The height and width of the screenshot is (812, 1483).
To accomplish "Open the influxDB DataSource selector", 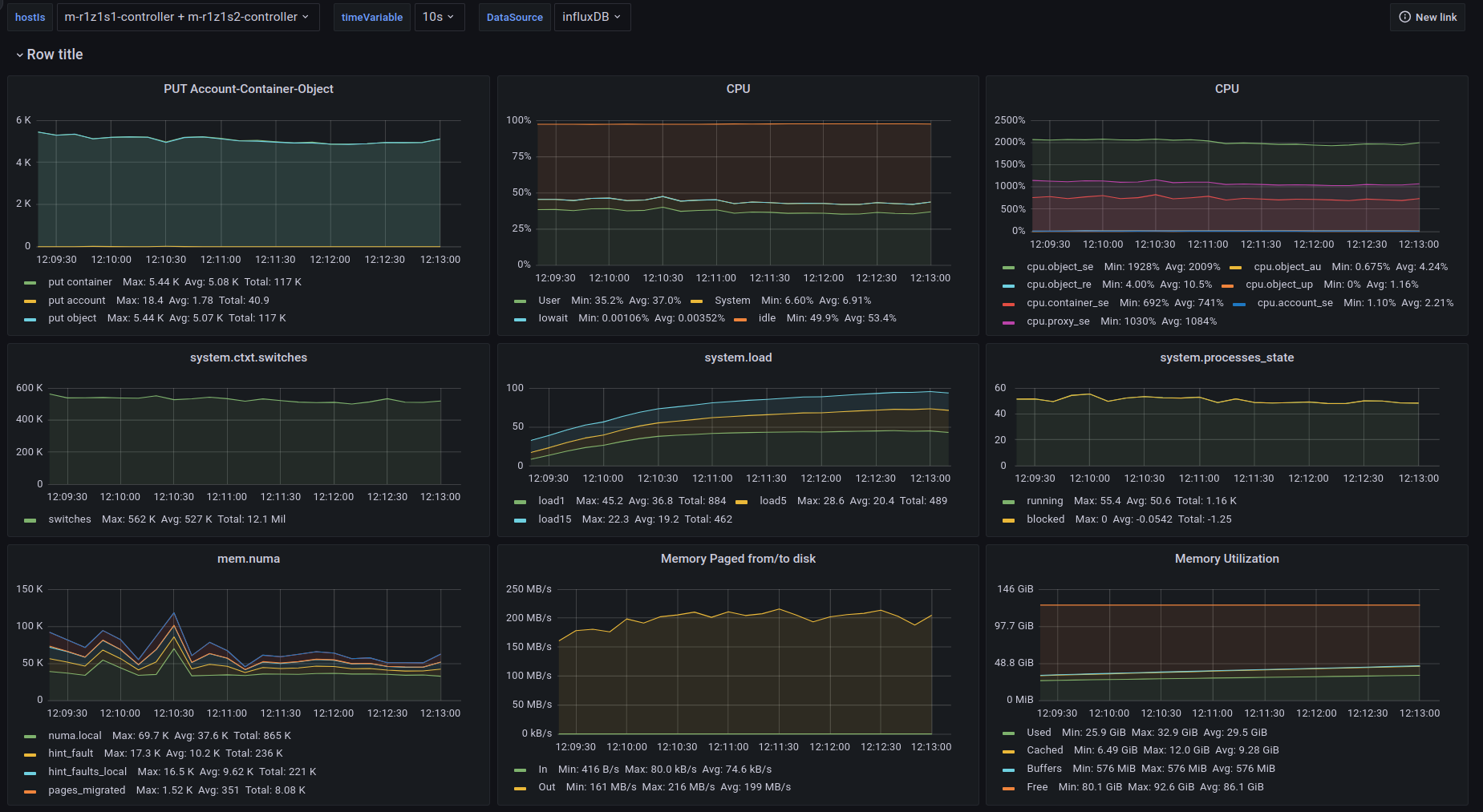I will tap(592, 17).
